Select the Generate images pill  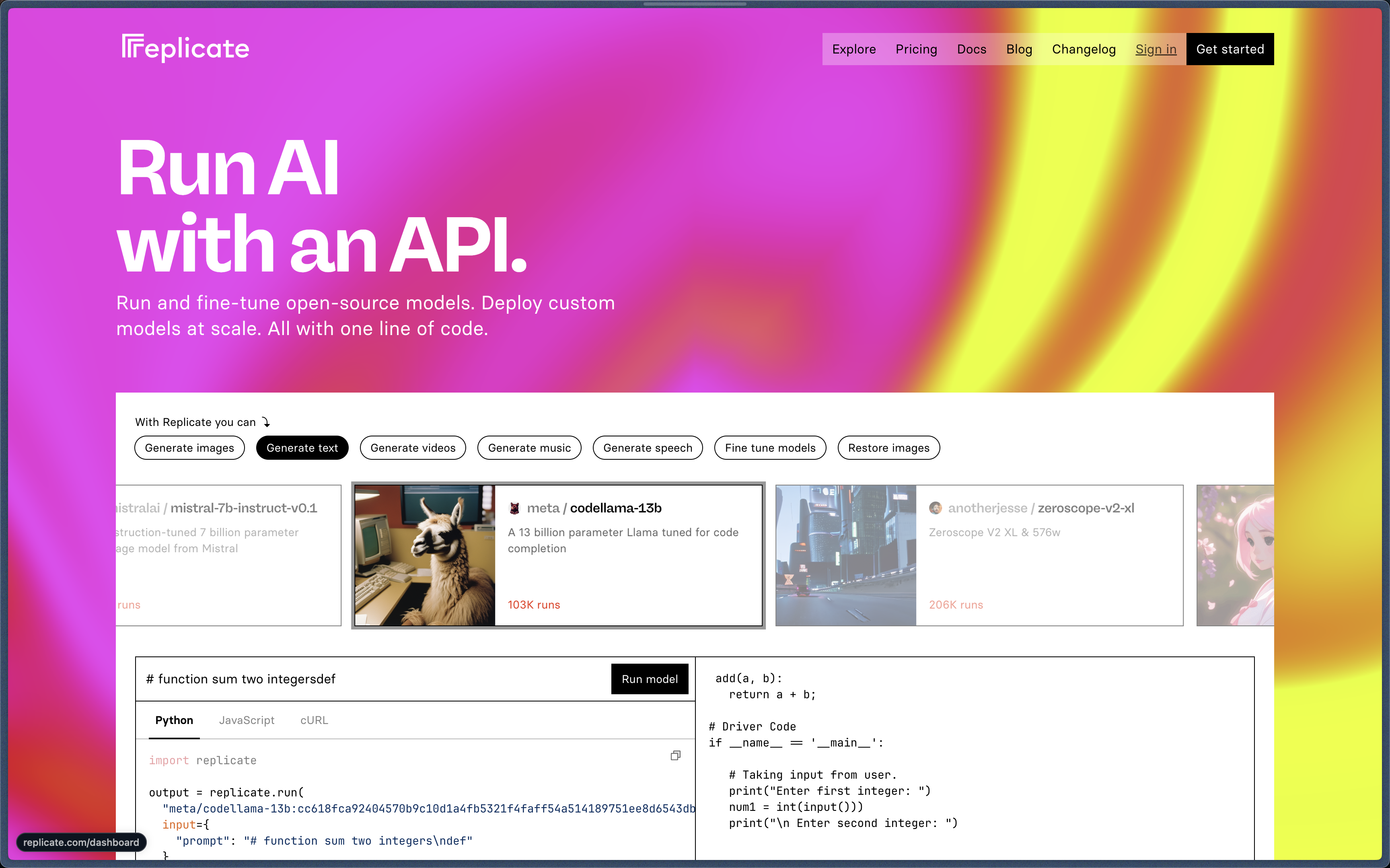click(x=189, y=448)
